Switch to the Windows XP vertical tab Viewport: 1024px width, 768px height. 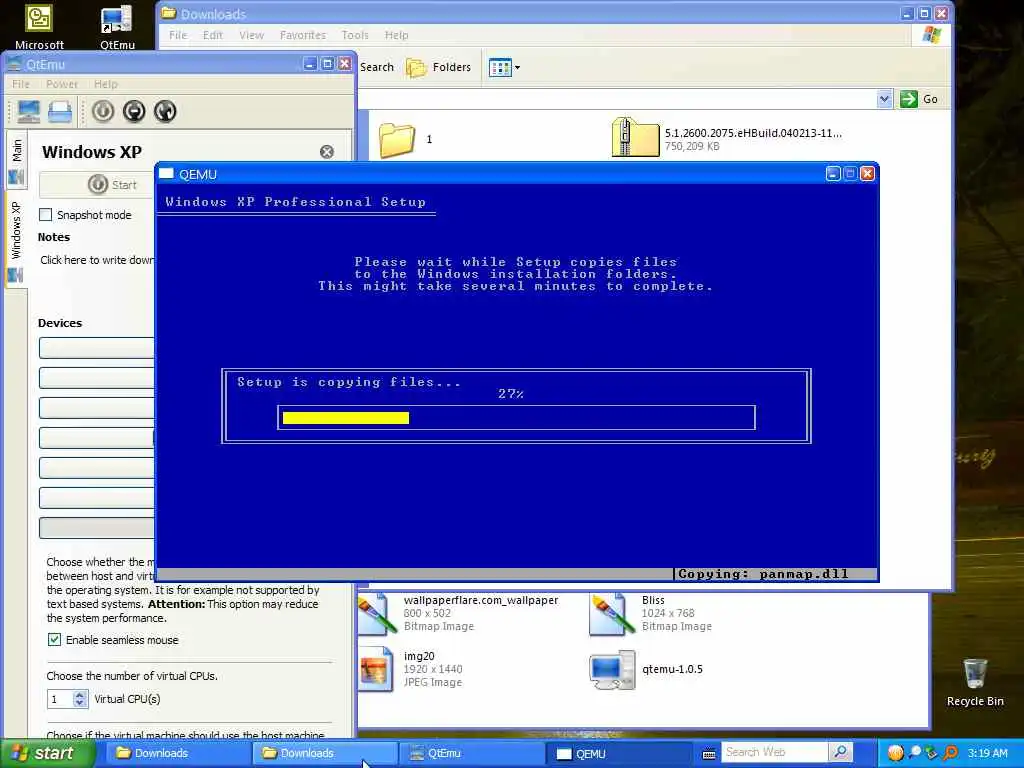point(16,240)
